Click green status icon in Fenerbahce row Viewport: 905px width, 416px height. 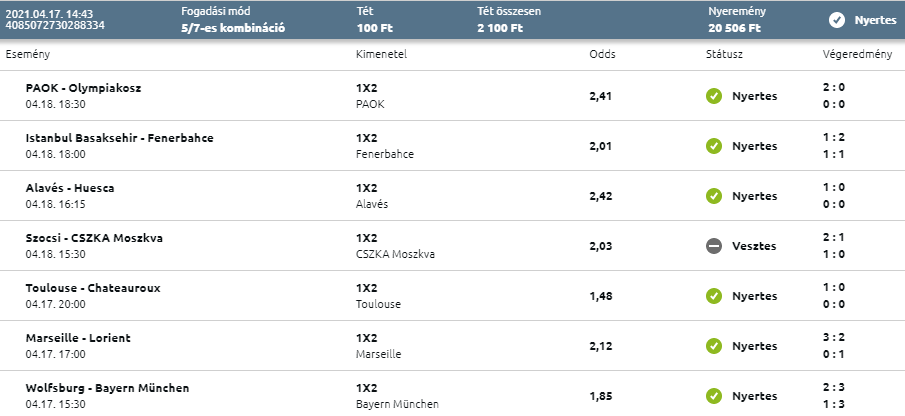pyautogui.click(x=713, y=146)
